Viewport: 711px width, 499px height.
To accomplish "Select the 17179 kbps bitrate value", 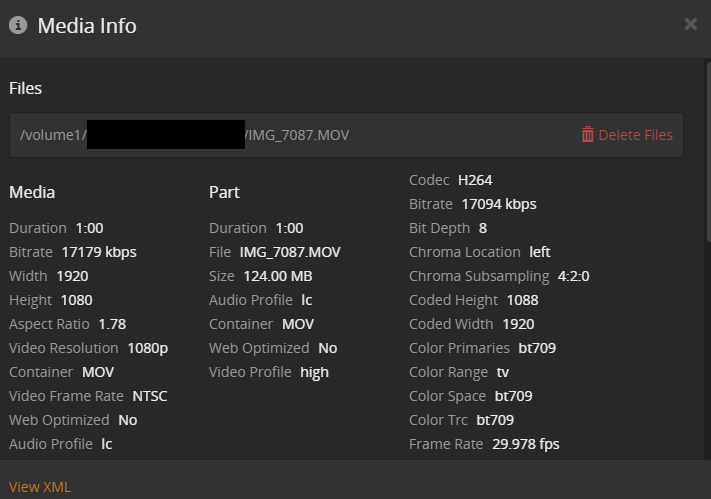I will 99,252.
